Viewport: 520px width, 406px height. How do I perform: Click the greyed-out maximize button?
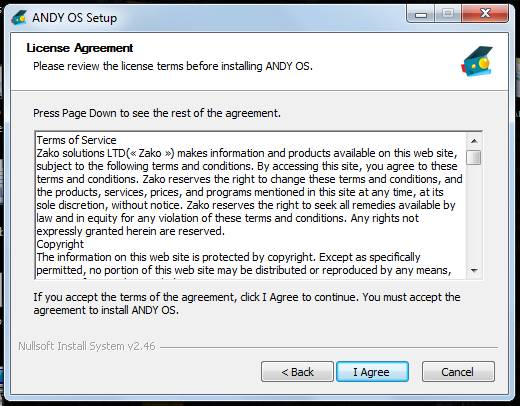[448, 14]
